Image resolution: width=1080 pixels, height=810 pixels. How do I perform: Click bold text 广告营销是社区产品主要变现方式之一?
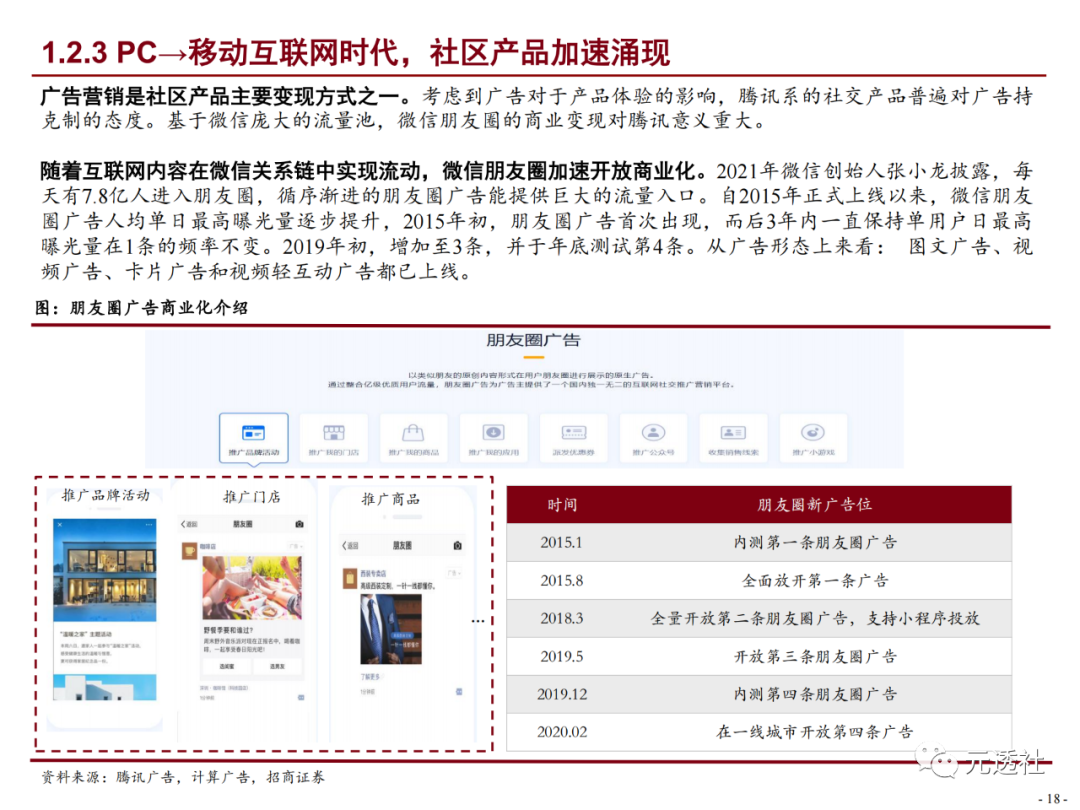click(x=226, y=96)
